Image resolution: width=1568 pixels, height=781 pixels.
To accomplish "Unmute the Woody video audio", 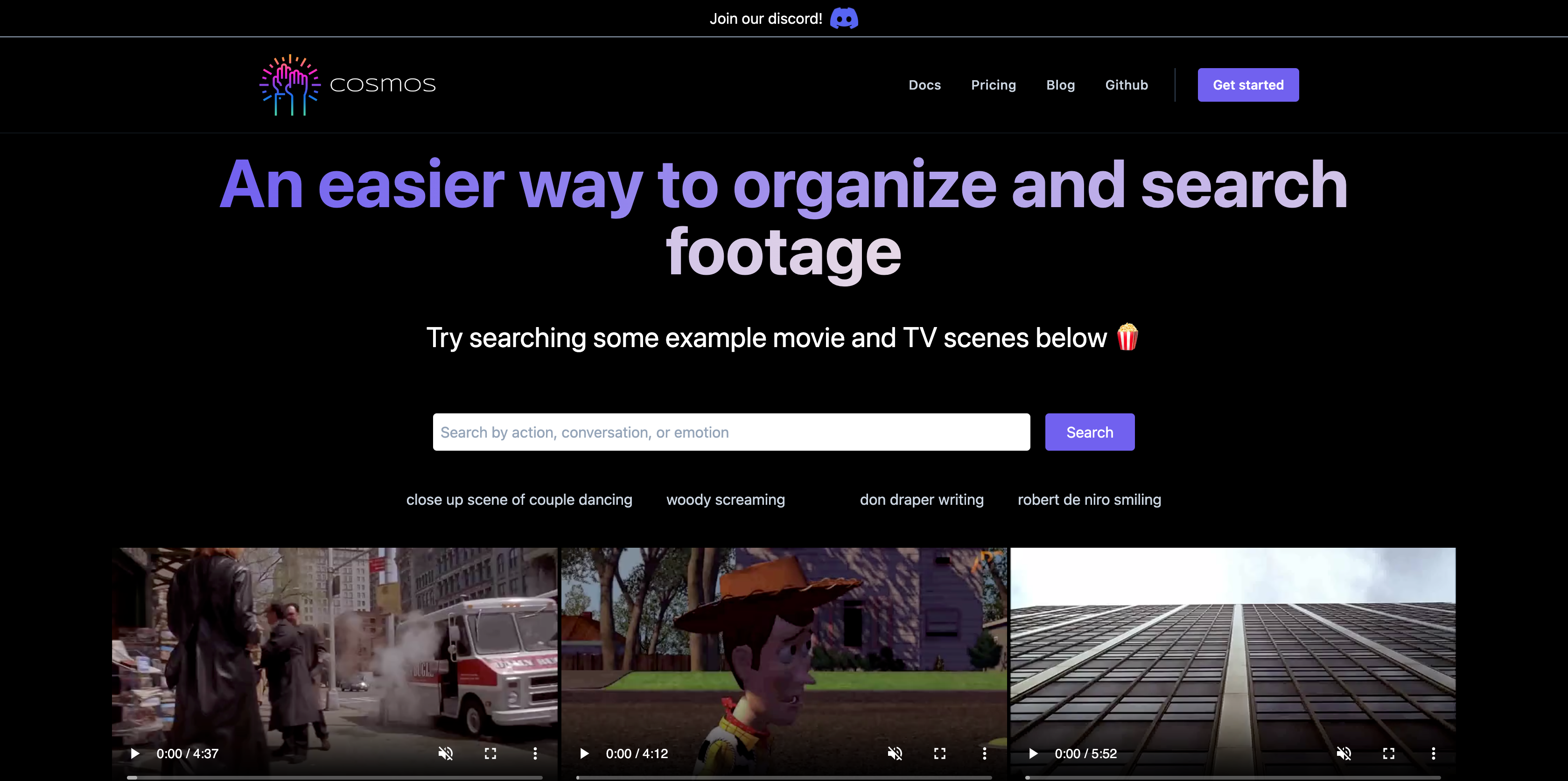I will coord(895,753).
